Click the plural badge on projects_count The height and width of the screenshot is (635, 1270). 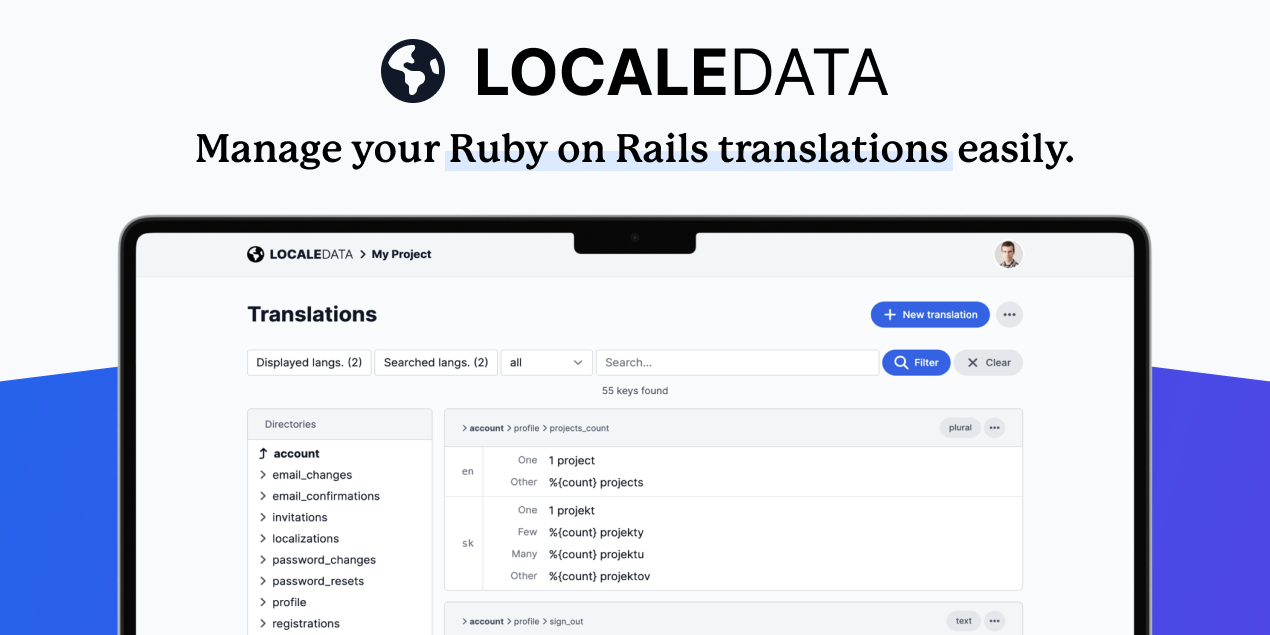click(959, 427)
